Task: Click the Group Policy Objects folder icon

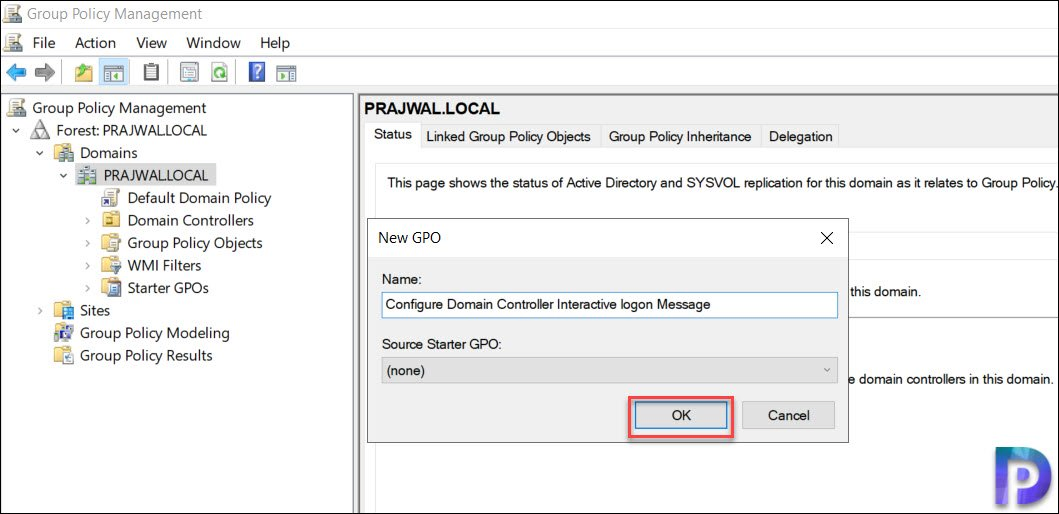Action: 111,243
